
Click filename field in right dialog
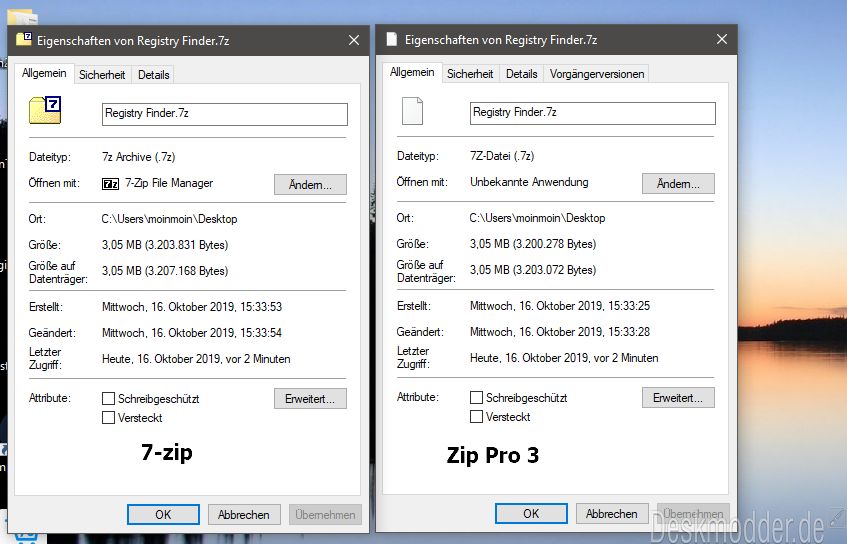pyautogui.click(x=593, y=113)
